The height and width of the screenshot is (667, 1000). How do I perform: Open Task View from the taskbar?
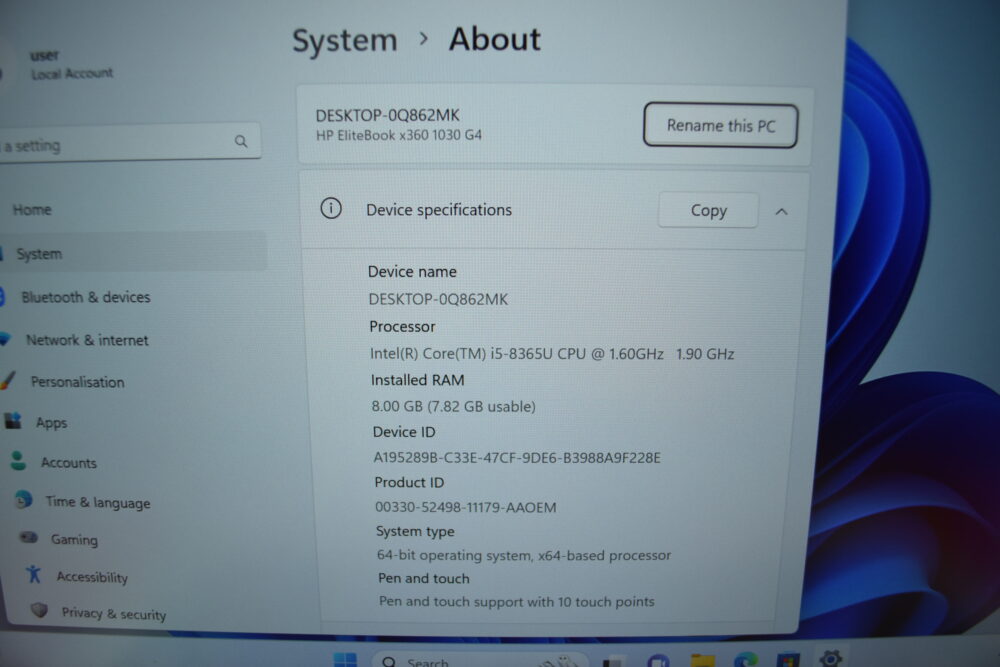pos(612,661)
